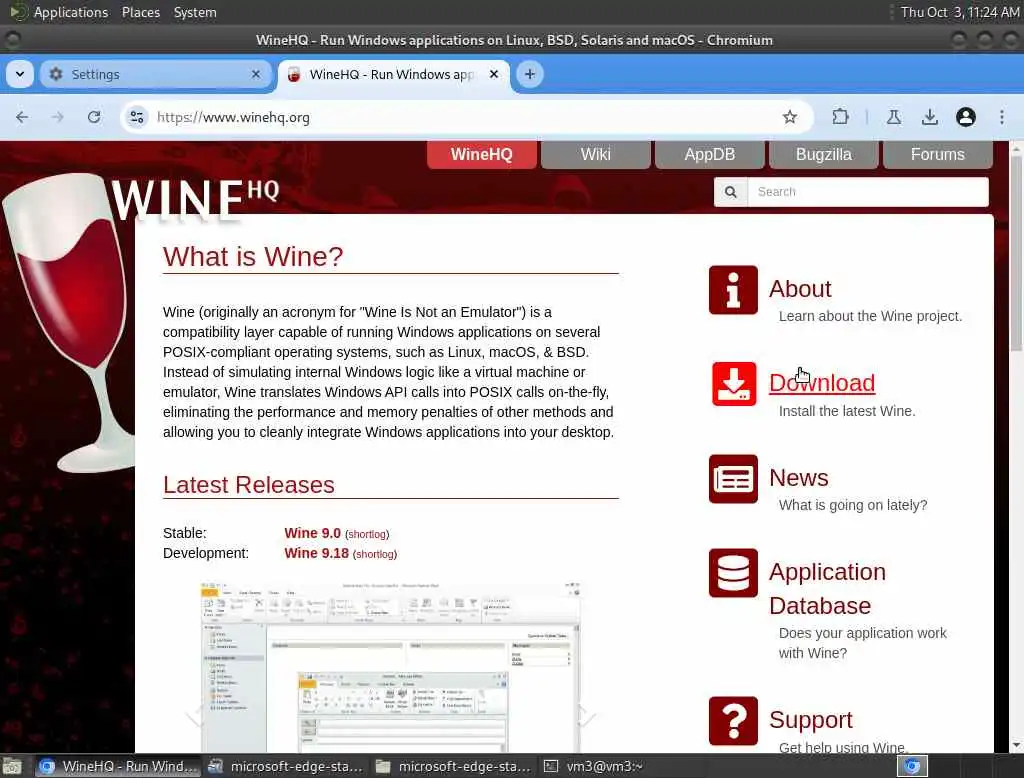Open a new browser tab

point(530,74)
